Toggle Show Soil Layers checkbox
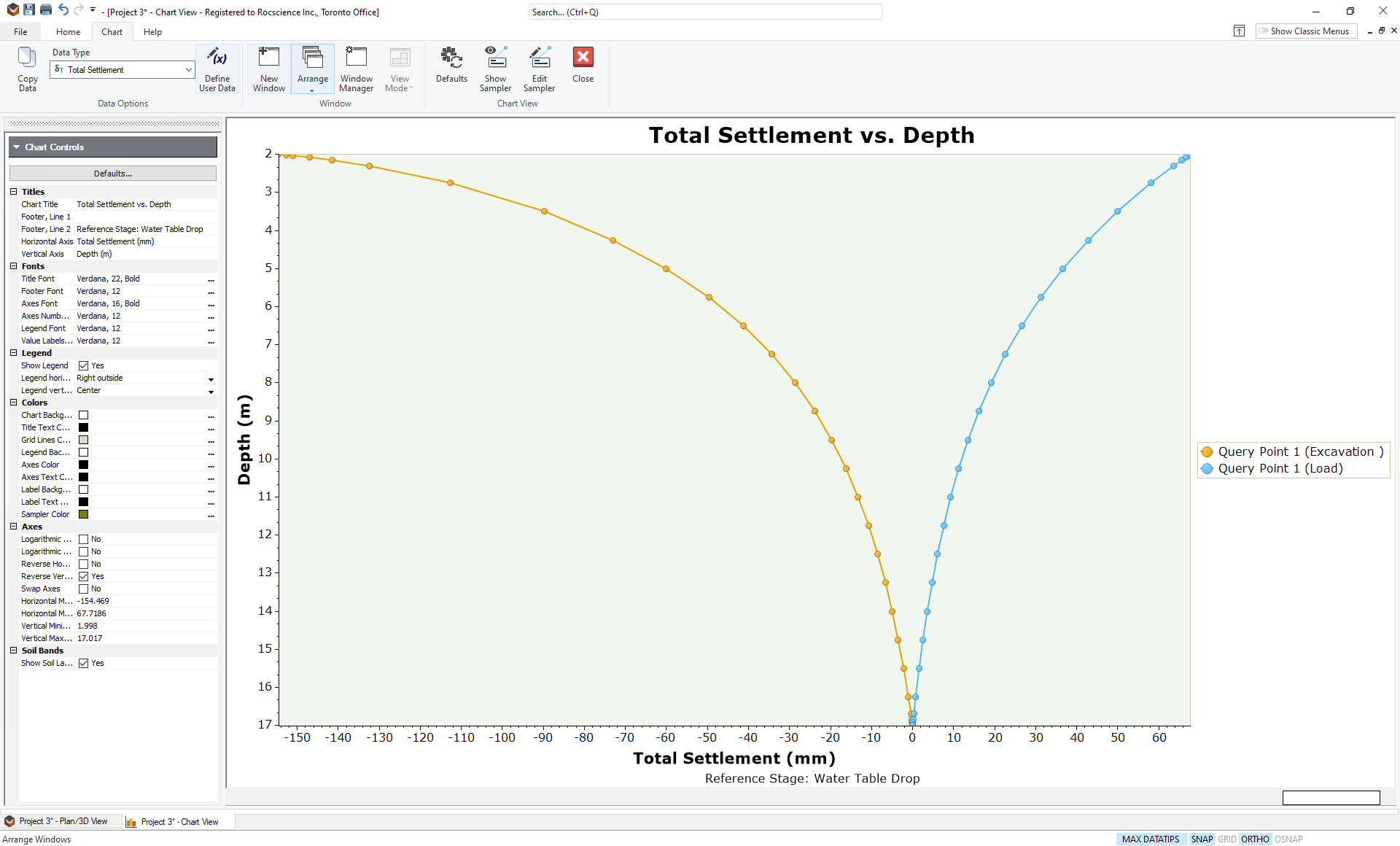Screen dimensions: 1400x846 pos(84,662)
